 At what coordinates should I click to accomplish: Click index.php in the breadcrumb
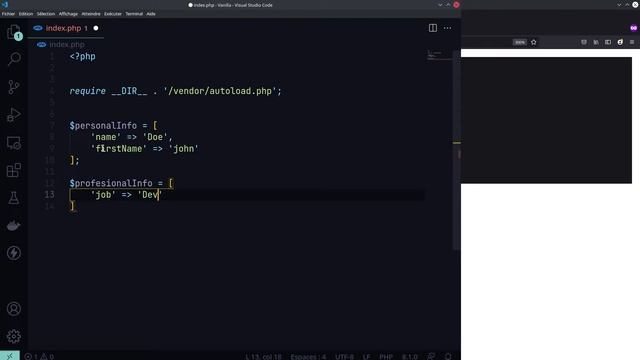(x=67, y=44)
